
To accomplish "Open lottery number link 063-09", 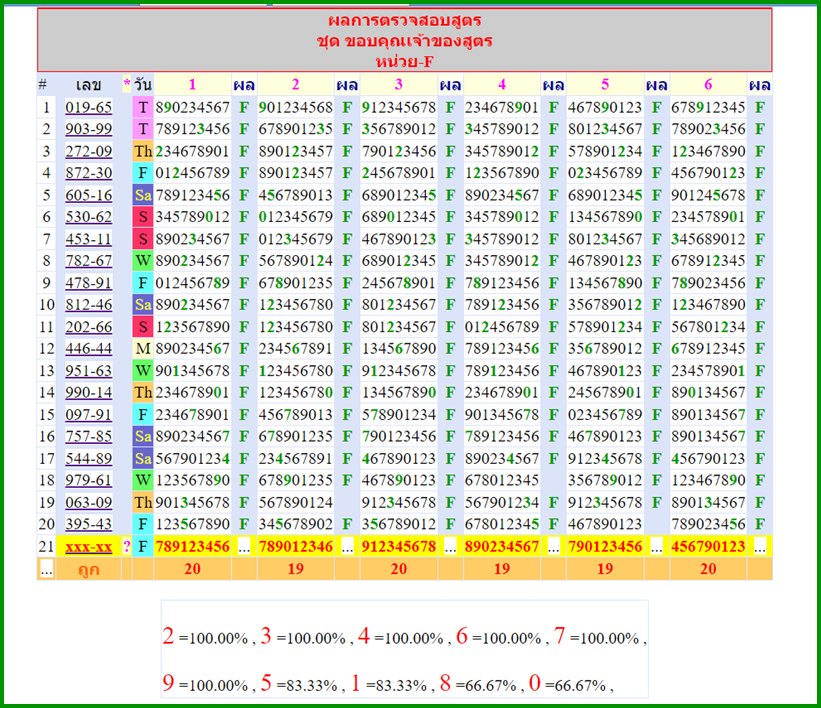I will pyautogui.click(x=88, y=503).
